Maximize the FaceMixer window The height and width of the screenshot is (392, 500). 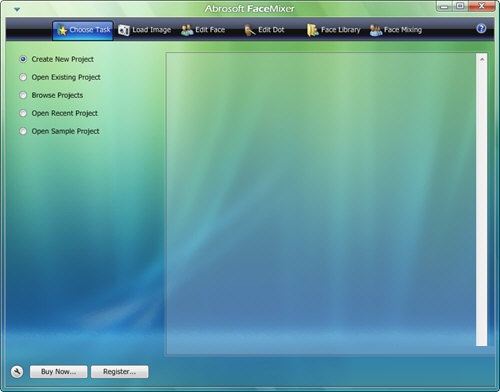460,6
